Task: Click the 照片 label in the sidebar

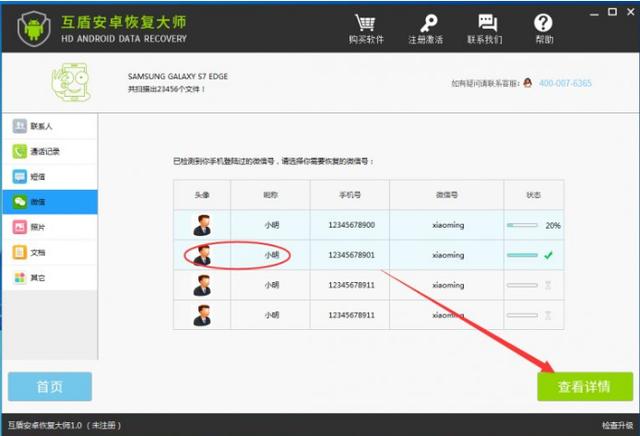Action: pyautogui.click(x=38, y=227)
